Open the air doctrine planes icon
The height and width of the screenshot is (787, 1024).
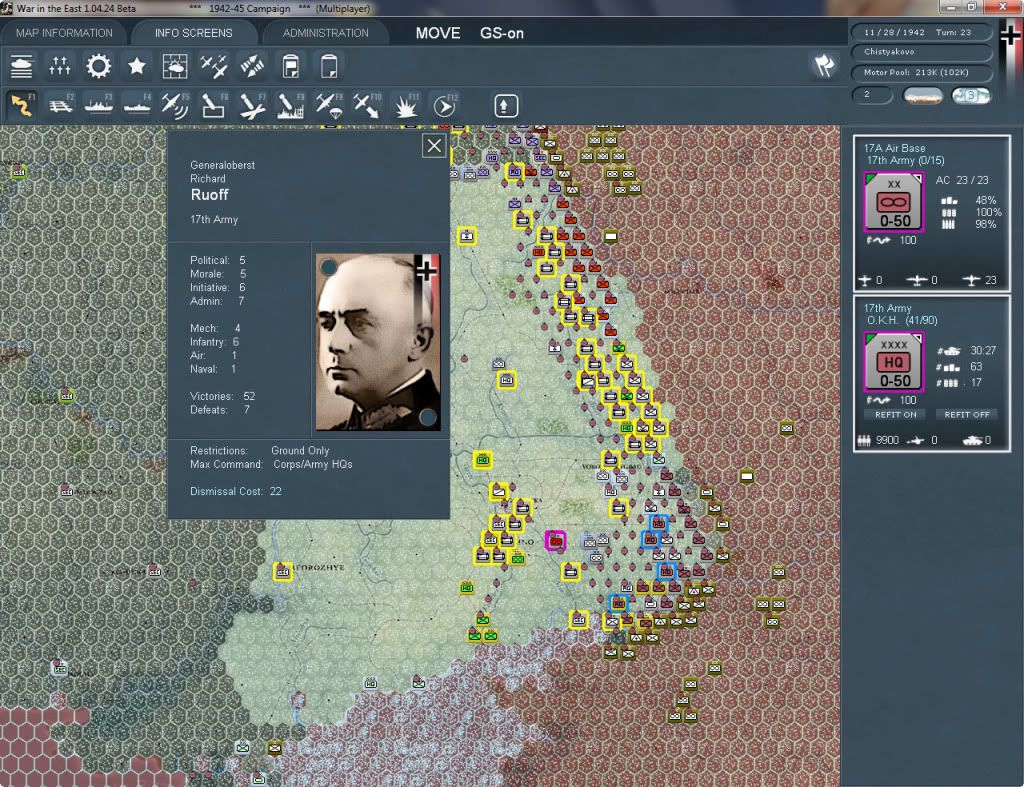pos(214,66)
